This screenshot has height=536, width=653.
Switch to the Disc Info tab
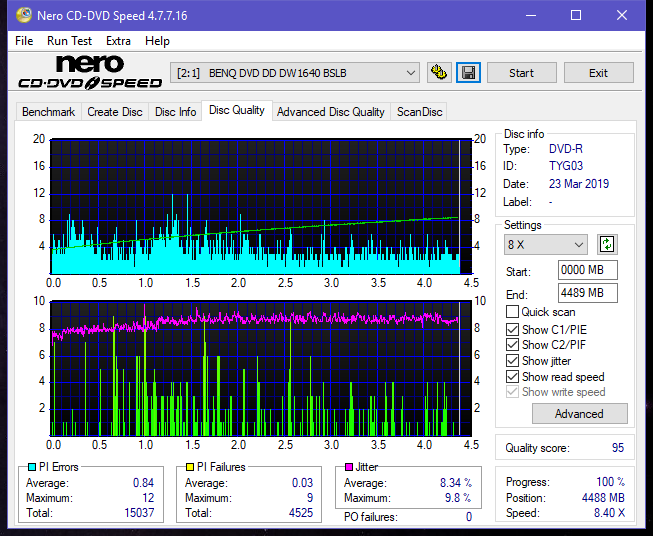175,112
